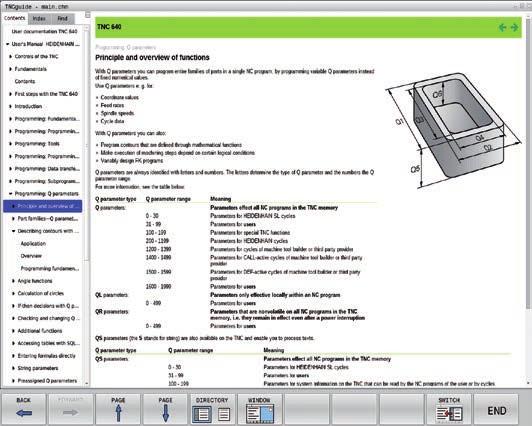The image size is (532, 426).
Task: Click the '200 - 1199' range cell
Action: point(157,241)
